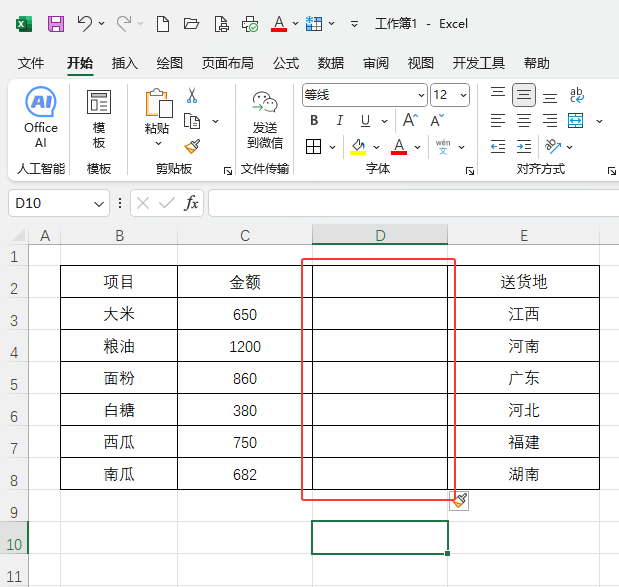Screen dimensions: 619x587
Task: Select column C header
Action: [x=245, y=235]
